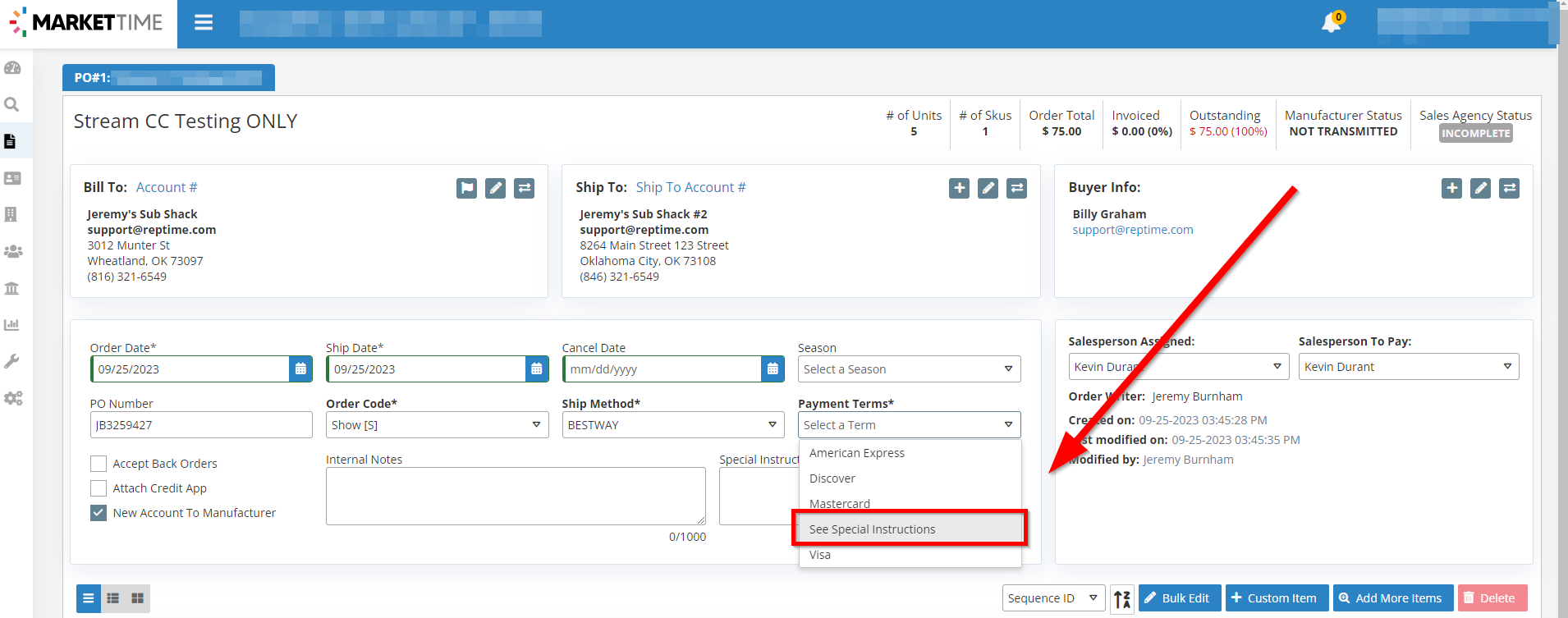Screen dimensions: 1568x618
Task: Choose Discover payment term
Action: coord(910,478)
